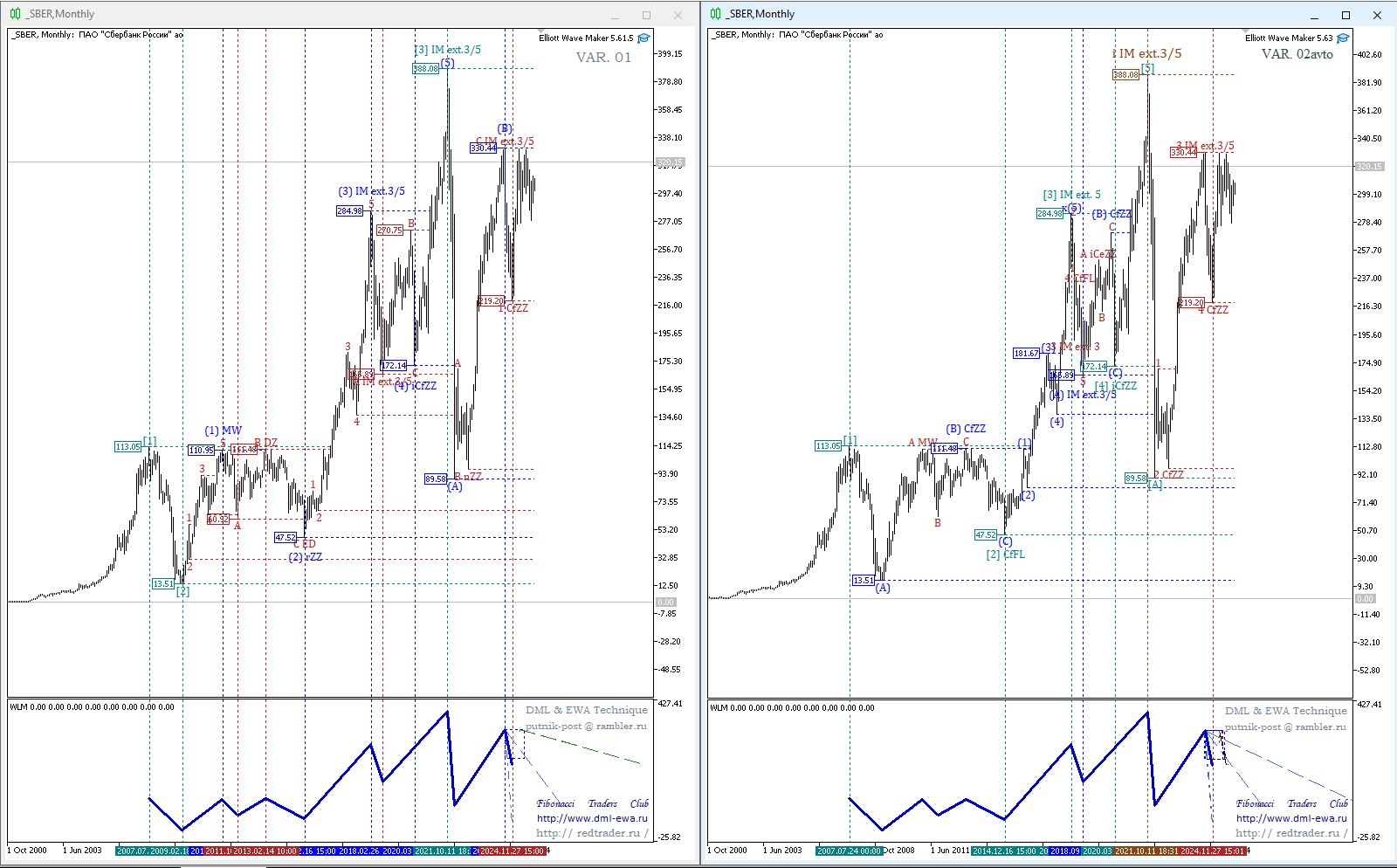1397x868 pixels.
Task: Click the right _SBER,Monthly window chart icon
Action: (715, 14)
